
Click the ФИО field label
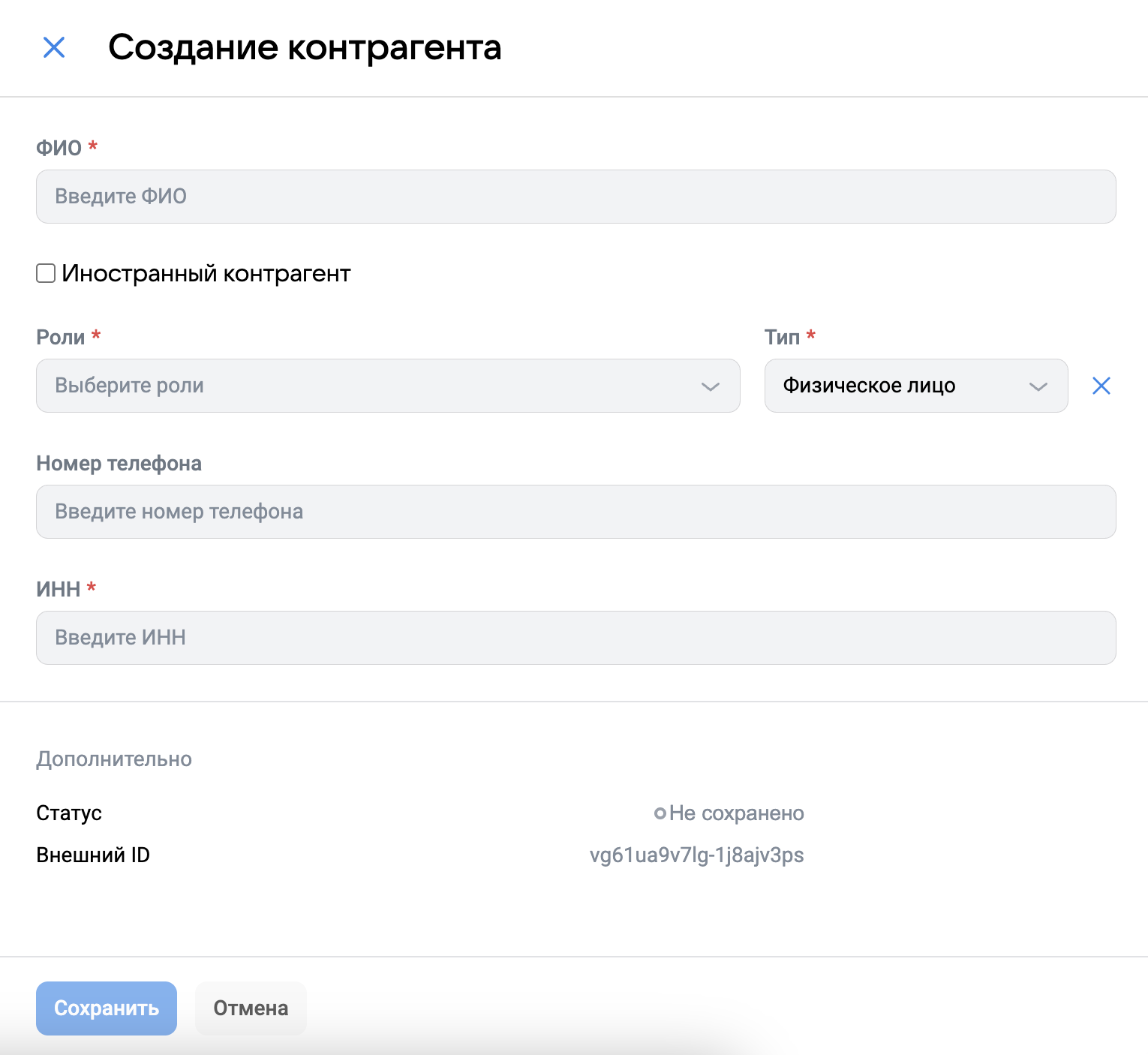(x=59, y=148)
